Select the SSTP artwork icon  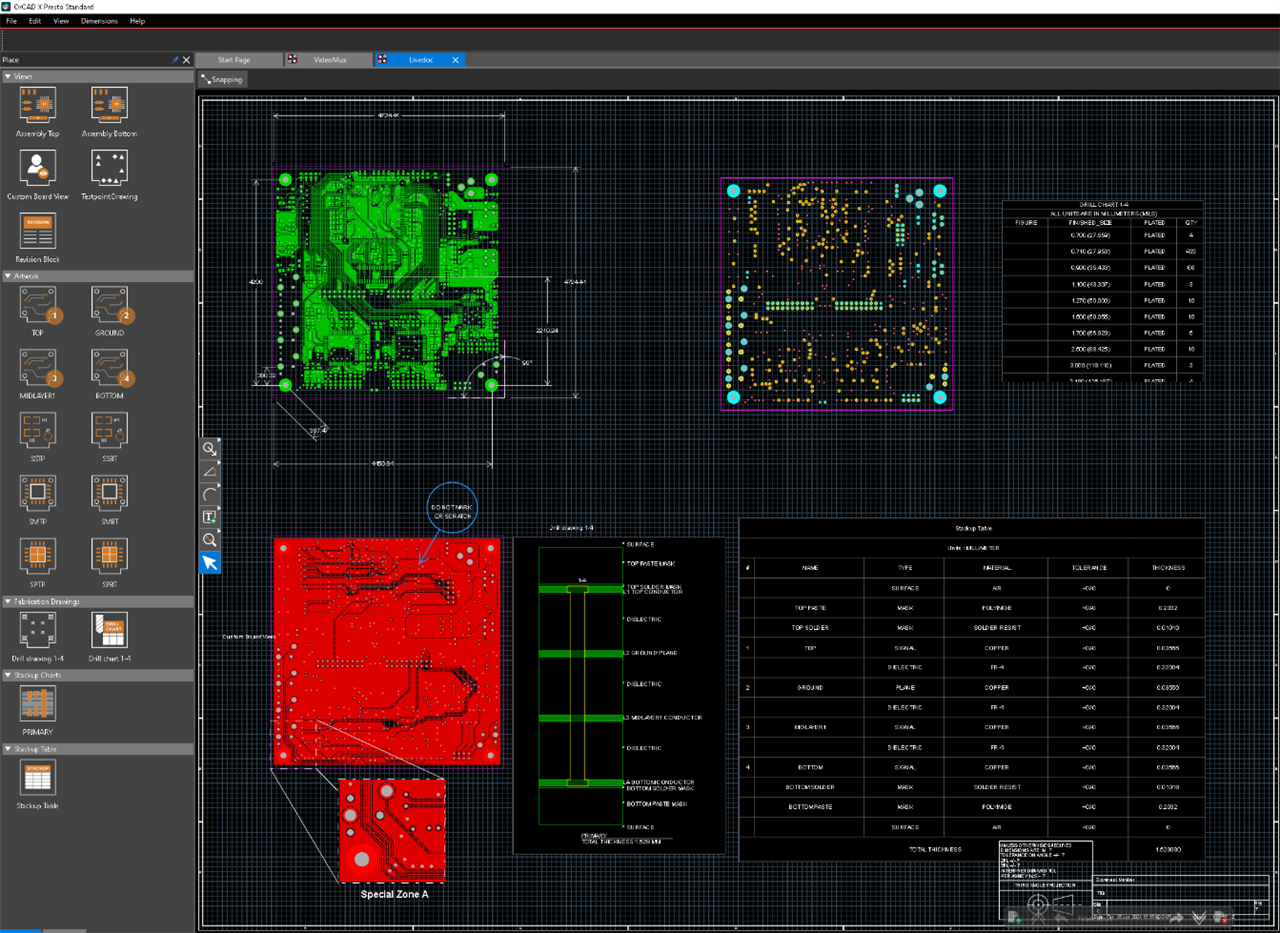click(38, 430)
